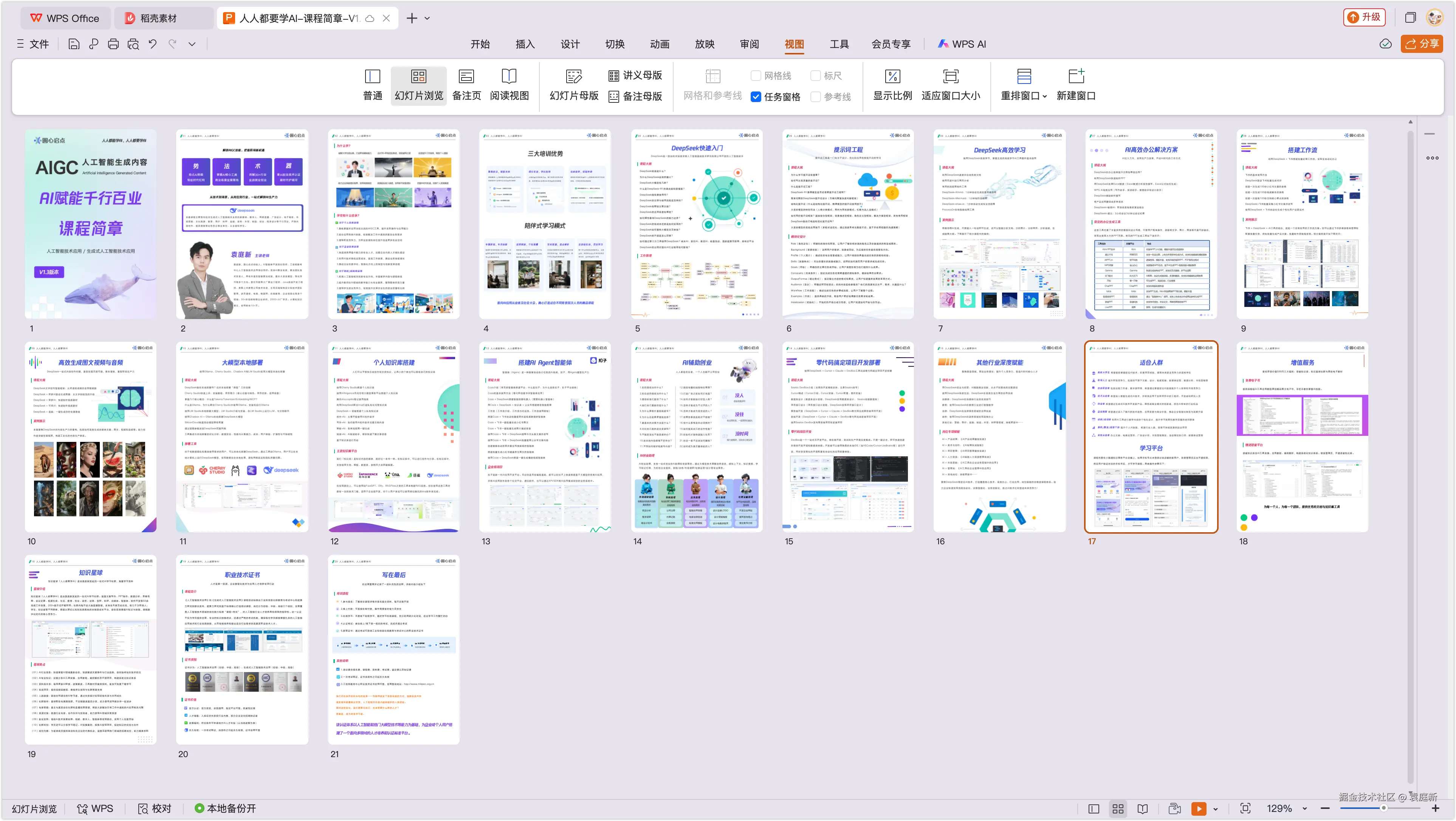This screenshot has height=821, width=1456.
Task: Open 备注页 notes page view
Action: coord(466,85)
